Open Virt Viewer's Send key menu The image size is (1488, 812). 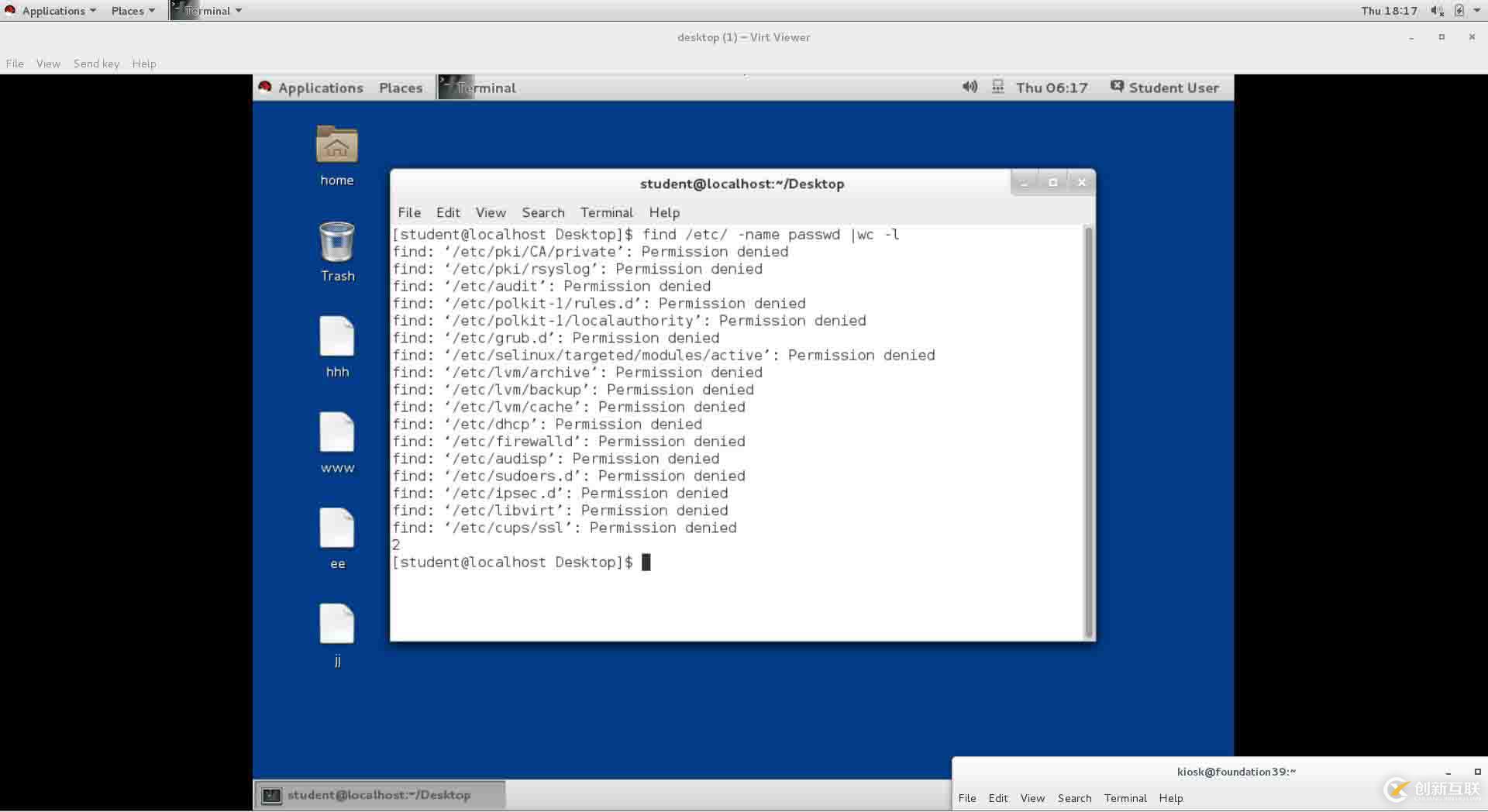pos(96,64)
